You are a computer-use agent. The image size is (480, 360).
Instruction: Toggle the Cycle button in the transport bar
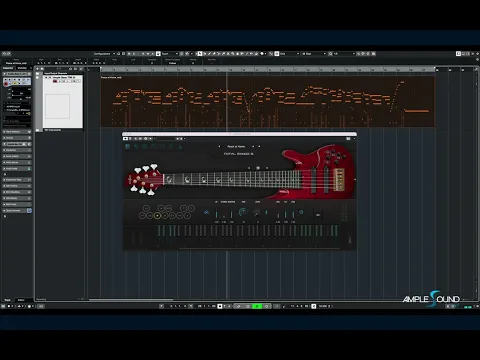point(238,306)
